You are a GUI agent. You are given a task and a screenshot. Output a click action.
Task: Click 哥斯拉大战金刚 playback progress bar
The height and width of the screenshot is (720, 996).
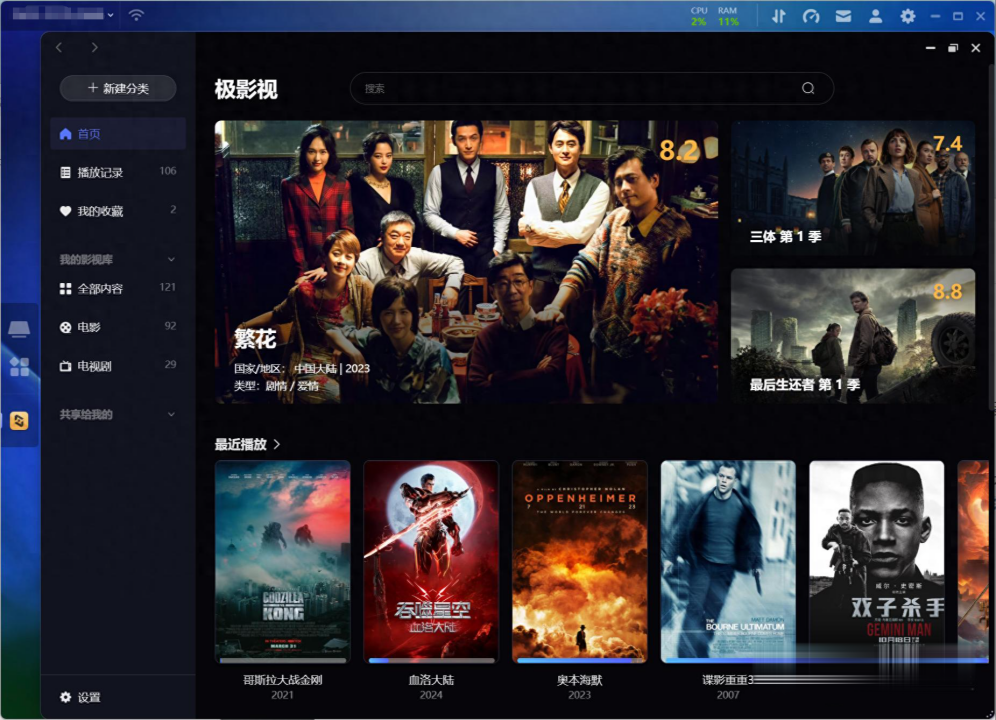pos(283,660)
